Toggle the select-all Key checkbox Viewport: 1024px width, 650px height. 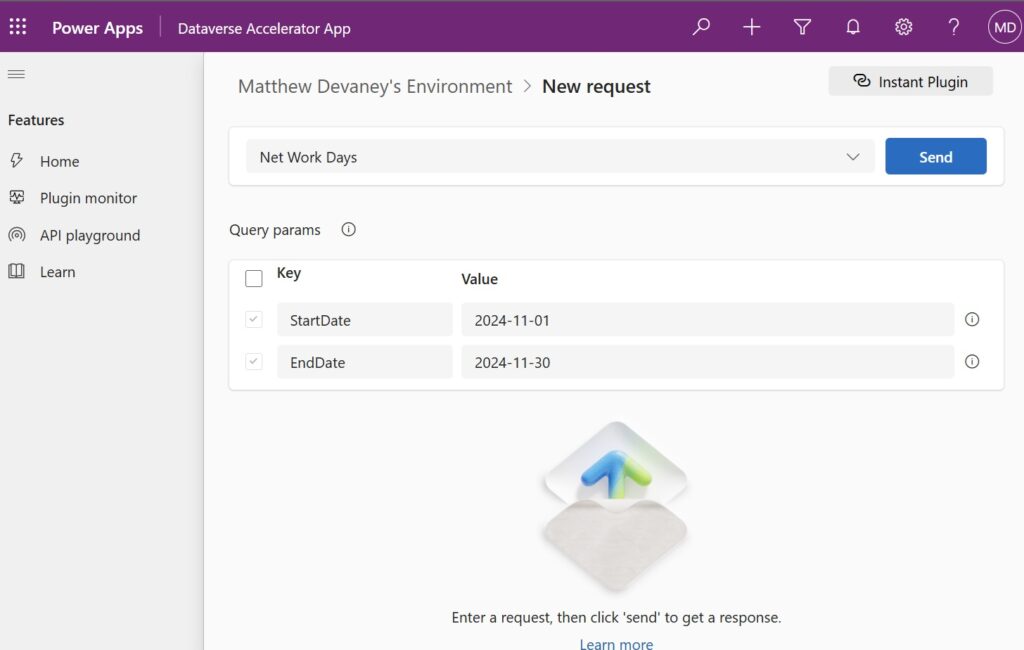point(253,278)
